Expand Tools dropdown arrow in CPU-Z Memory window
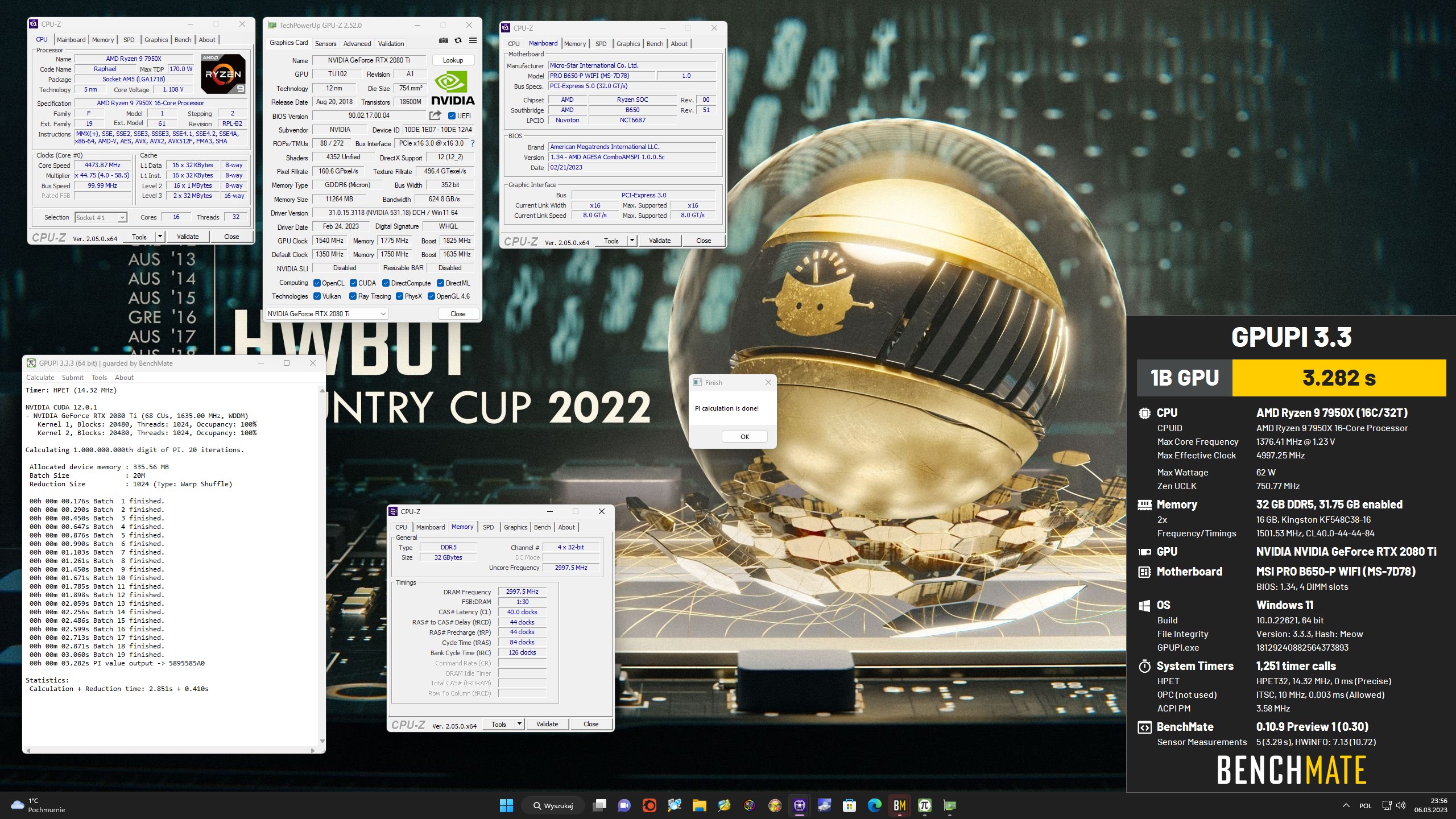This screenshot has width=1456, height=819. (519, 724)
